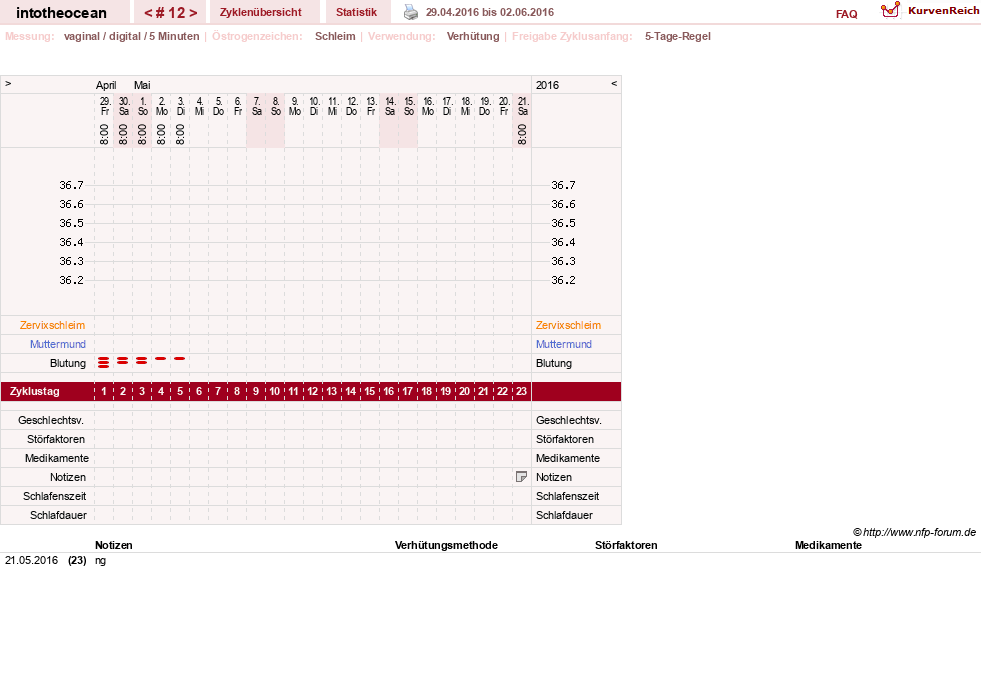The image size is (981, 684).
Task: Go to previous cycle with left arrow
Action: (x=148, y=13)
